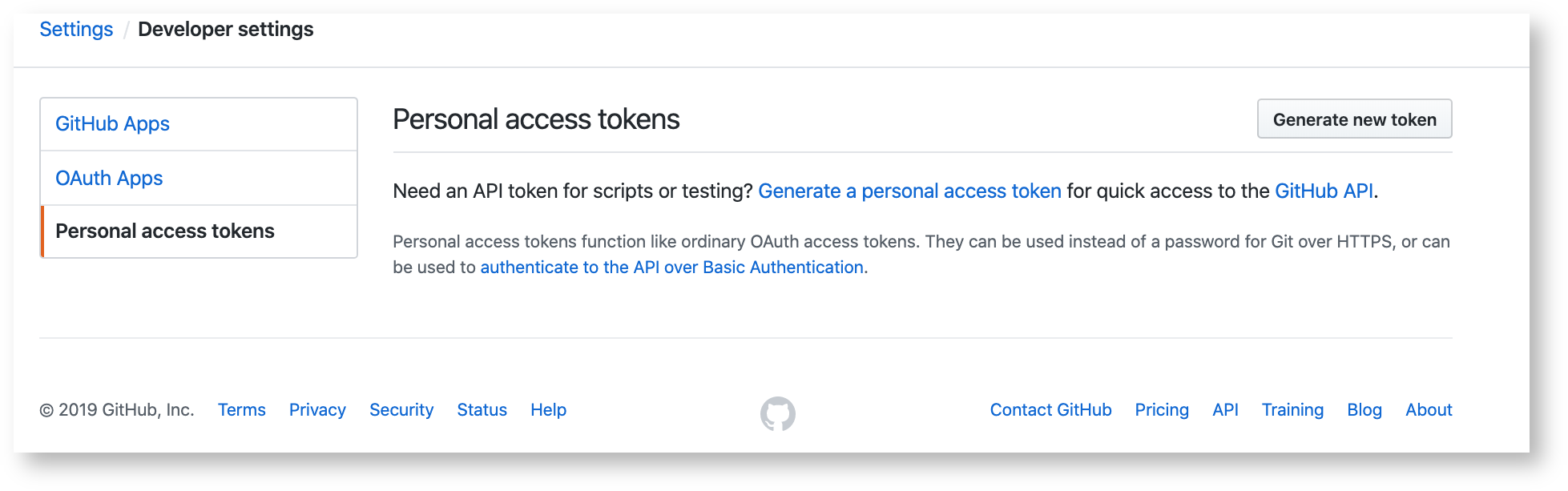1568x491 pixels.
Task: Click Contact GitHub in the footer
Action: 1050,410
